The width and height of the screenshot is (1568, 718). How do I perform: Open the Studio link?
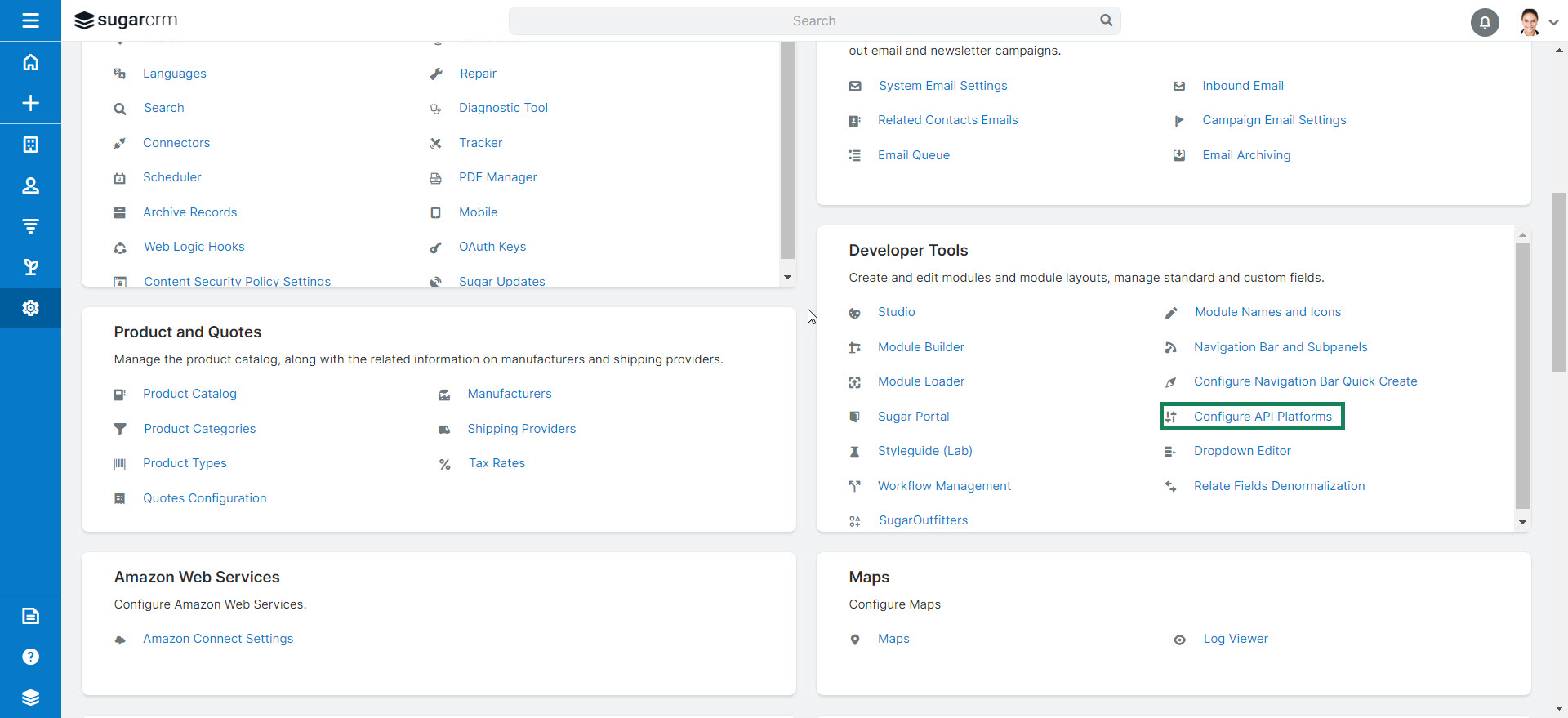[x=896, y=312]
